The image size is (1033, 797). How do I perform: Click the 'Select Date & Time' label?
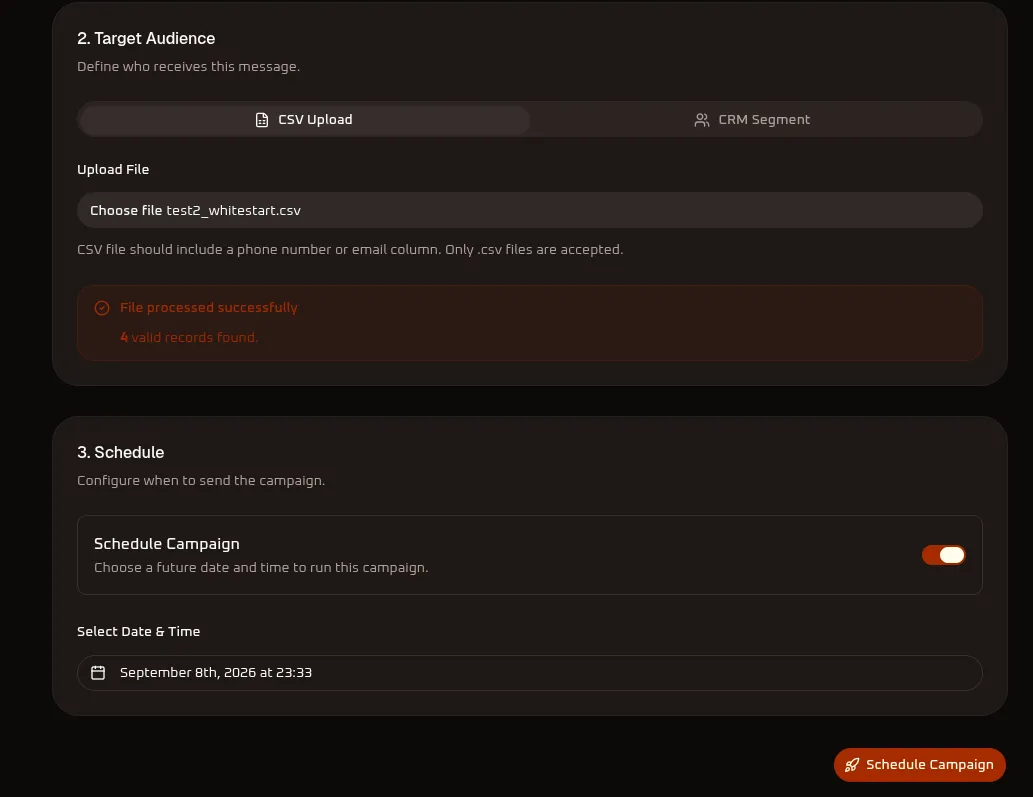coord(138,631)
